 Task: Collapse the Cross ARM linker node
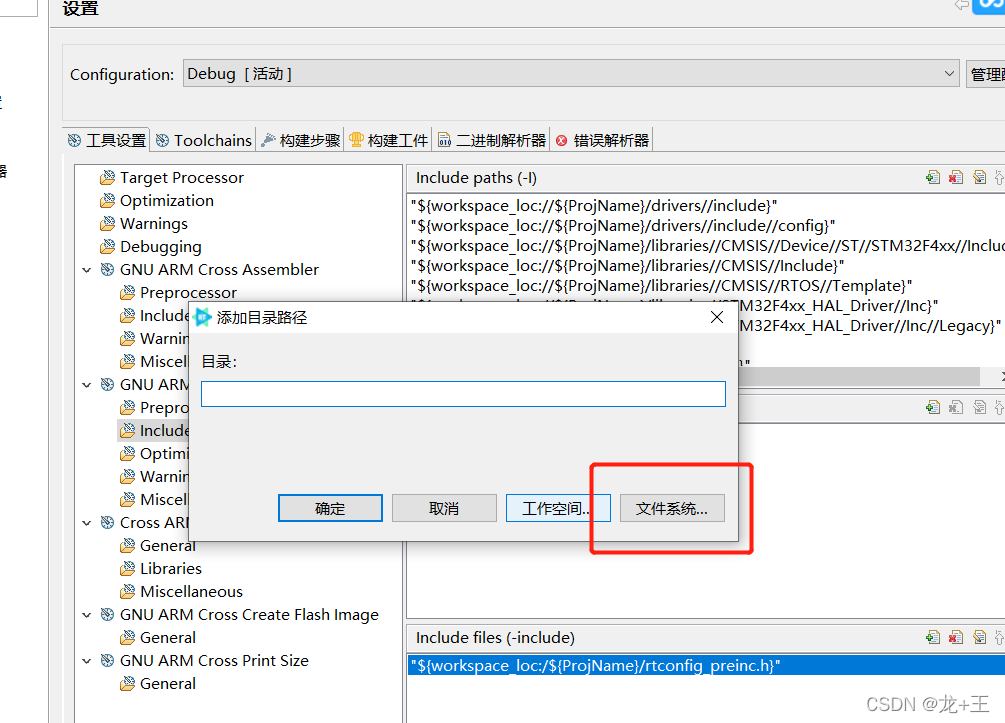tap(87, 523)
